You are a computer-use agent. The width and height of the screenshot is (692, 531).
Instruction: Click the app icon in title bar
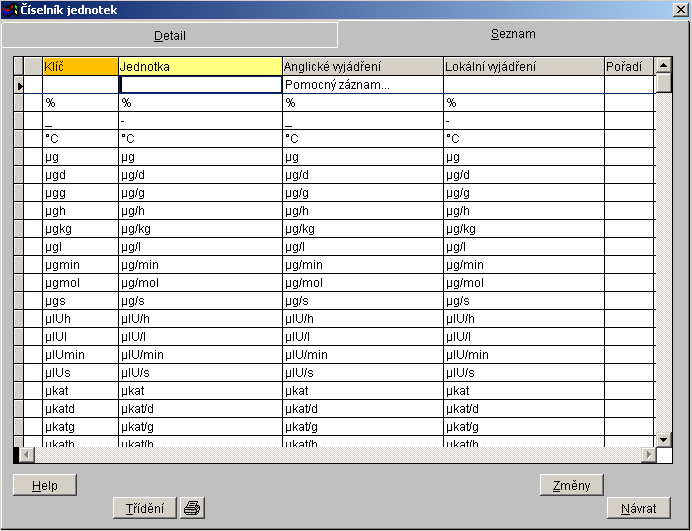tap(10, 10)
